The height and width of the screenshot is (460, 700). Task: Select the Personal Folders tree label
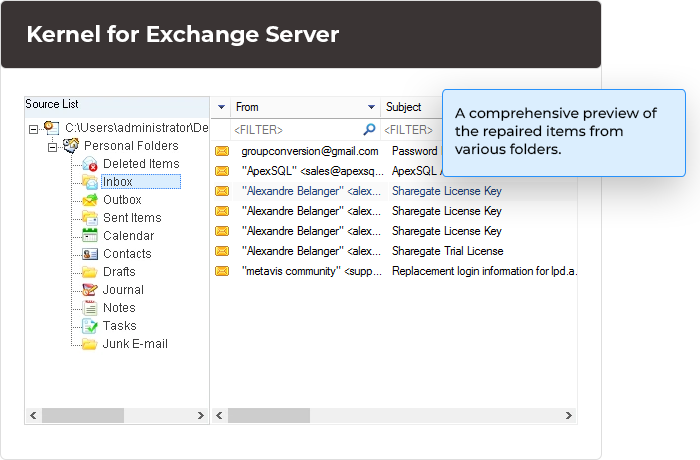click(x=131, y=146)
